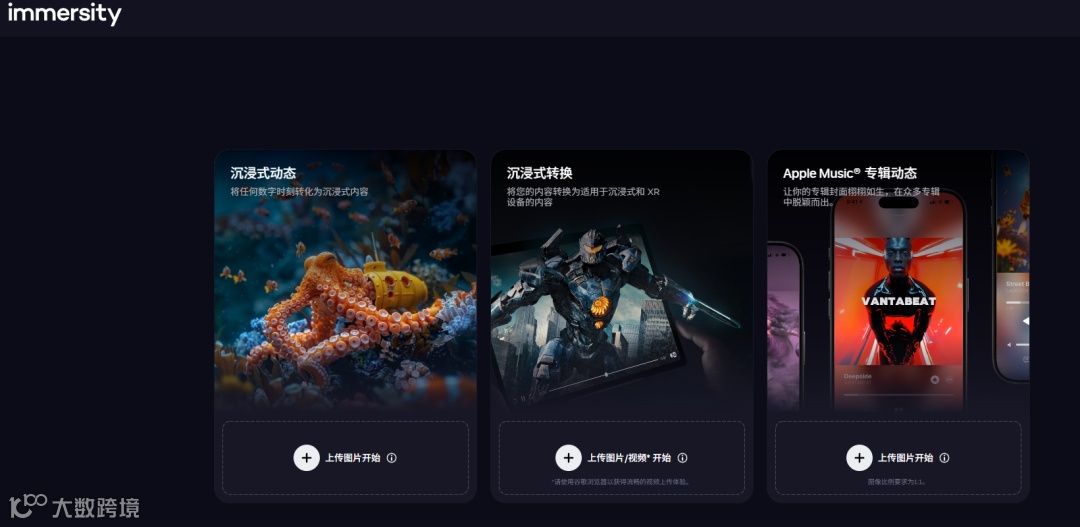Click the plus icon under 沉浸式转换
Image resolution: width=1080 pixels, height=527 pixels.
pos(568,457)
